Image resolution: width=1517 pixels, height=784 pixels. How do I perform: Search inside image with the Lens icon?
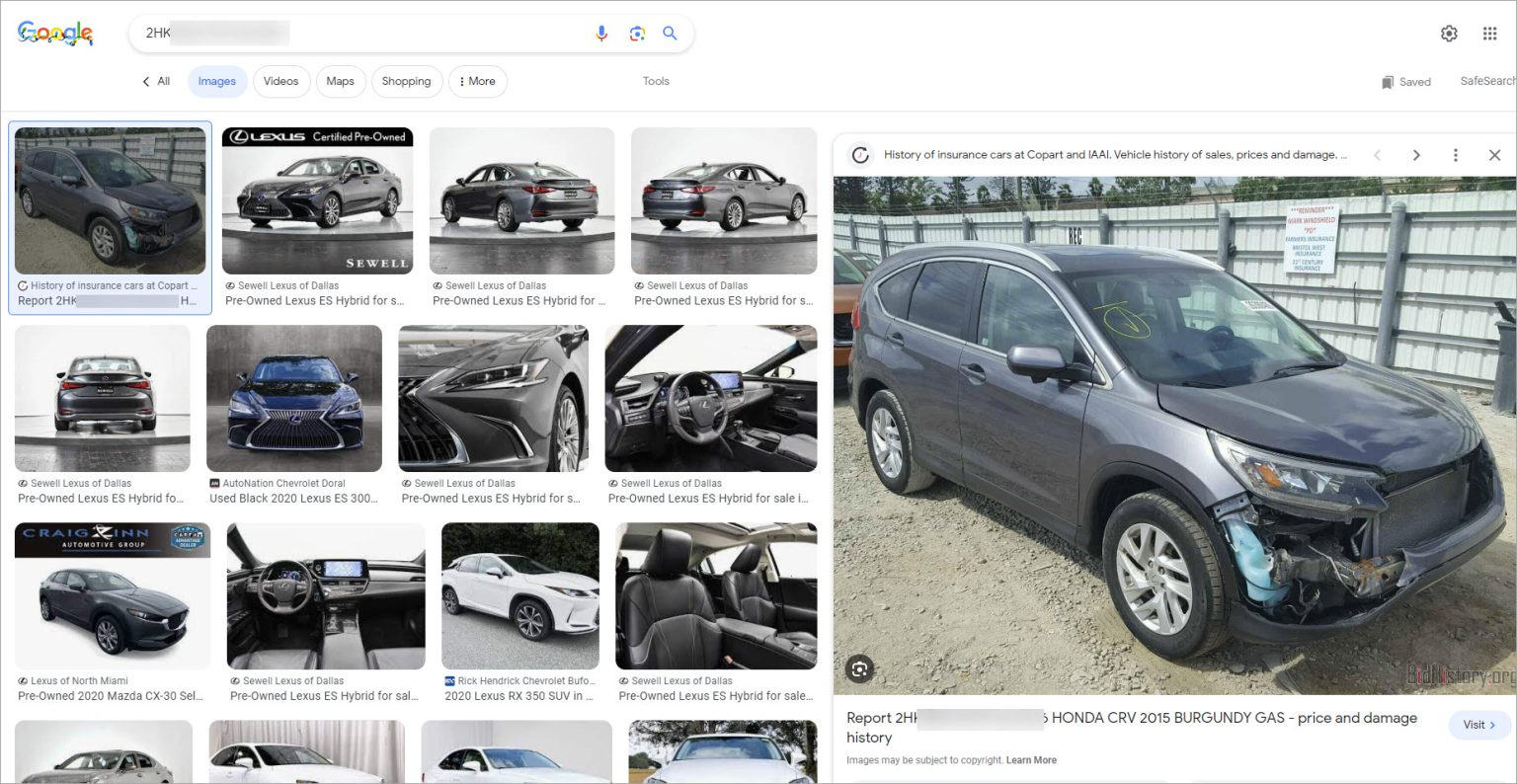click(x=859, y=668)
